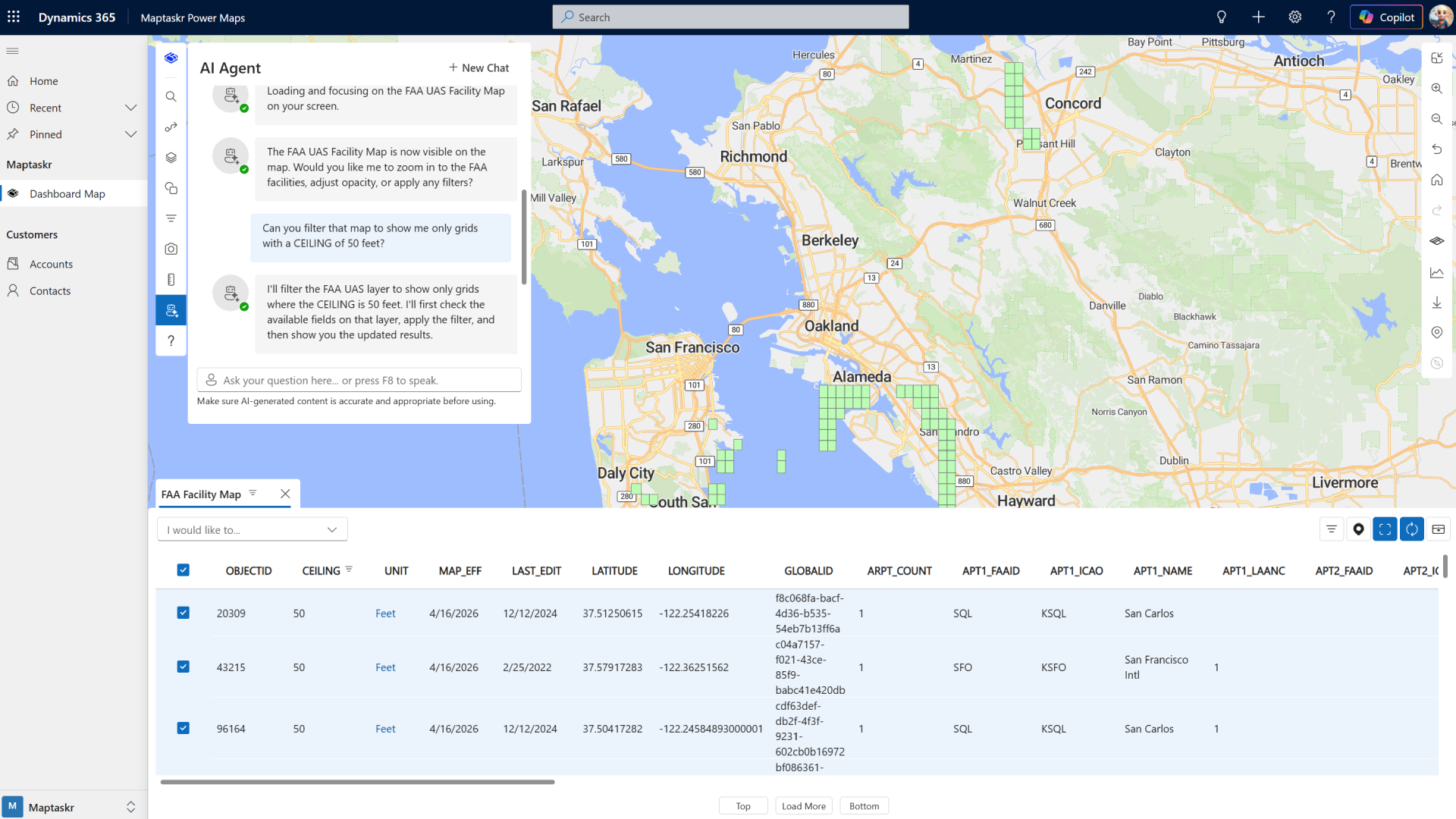
Task: Uncheck the select-all header checkbox
Action: [x=183, y=570]
